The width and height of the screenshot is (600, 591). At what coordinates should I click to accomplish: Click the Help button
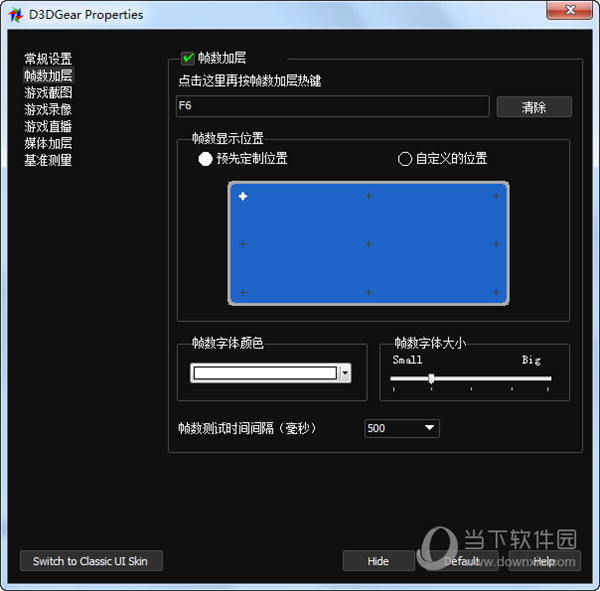[x=545, y=561]
